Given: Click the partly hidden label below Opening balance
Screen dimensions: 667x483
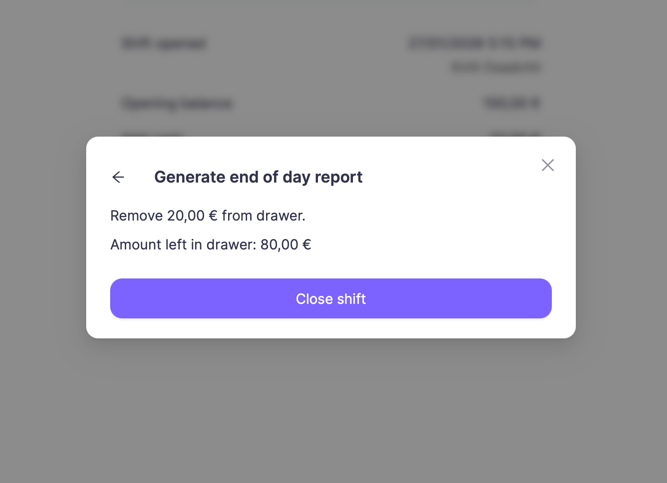Looking at the screenshot, I should [152, 134].
